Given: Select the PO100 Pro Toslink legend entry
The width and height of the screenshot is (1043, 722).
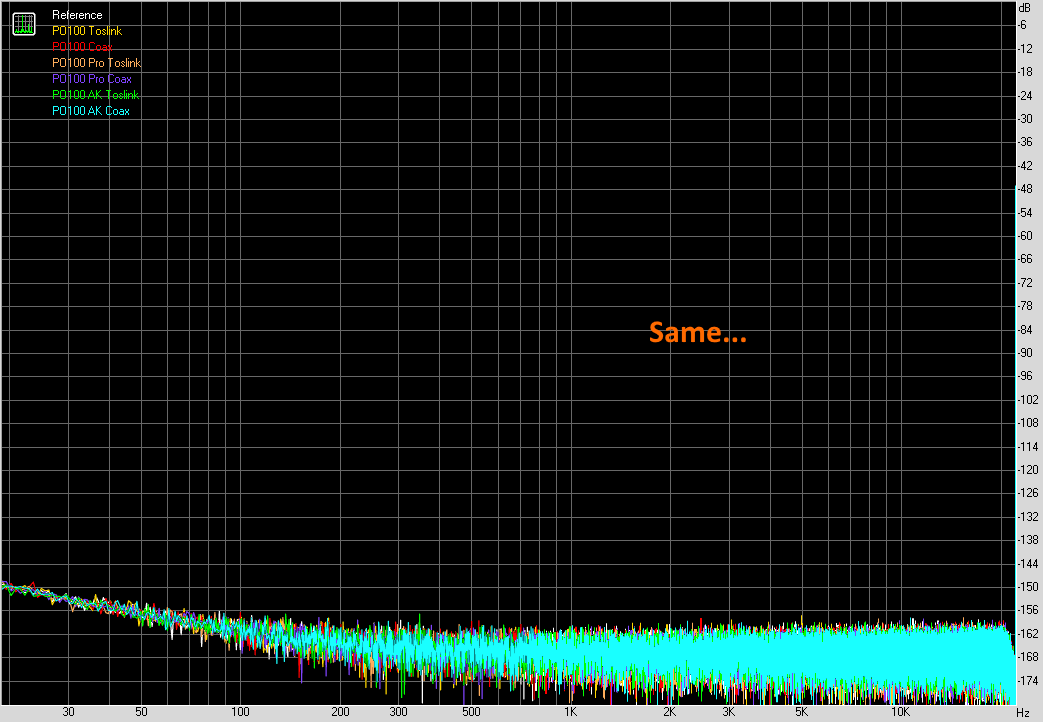Looking at the screenshot, I should point(96,63).
